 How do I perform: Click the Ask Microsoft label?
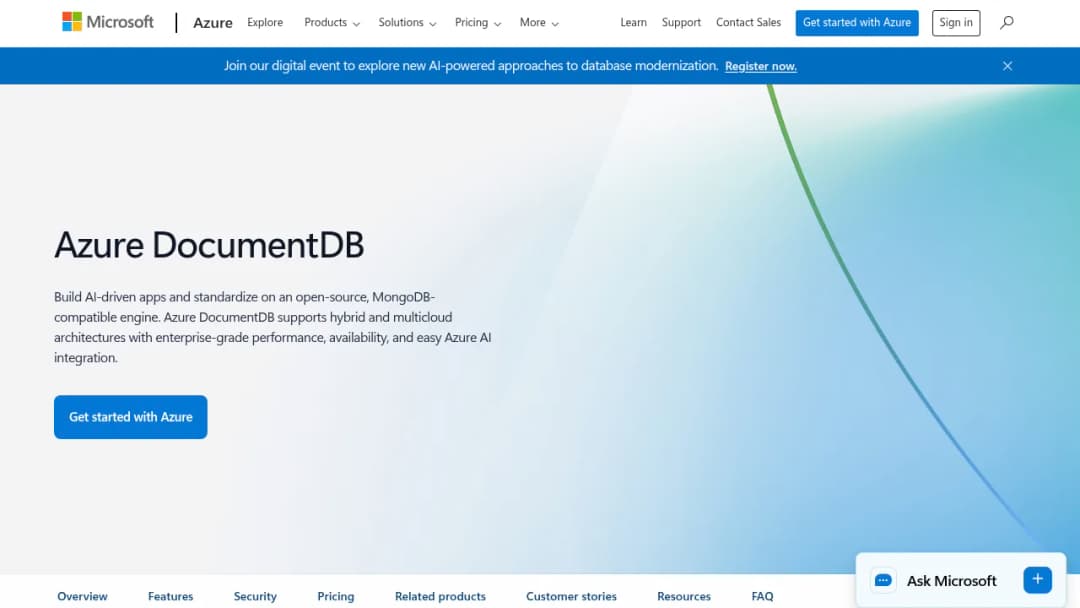(x=951, y=580)
